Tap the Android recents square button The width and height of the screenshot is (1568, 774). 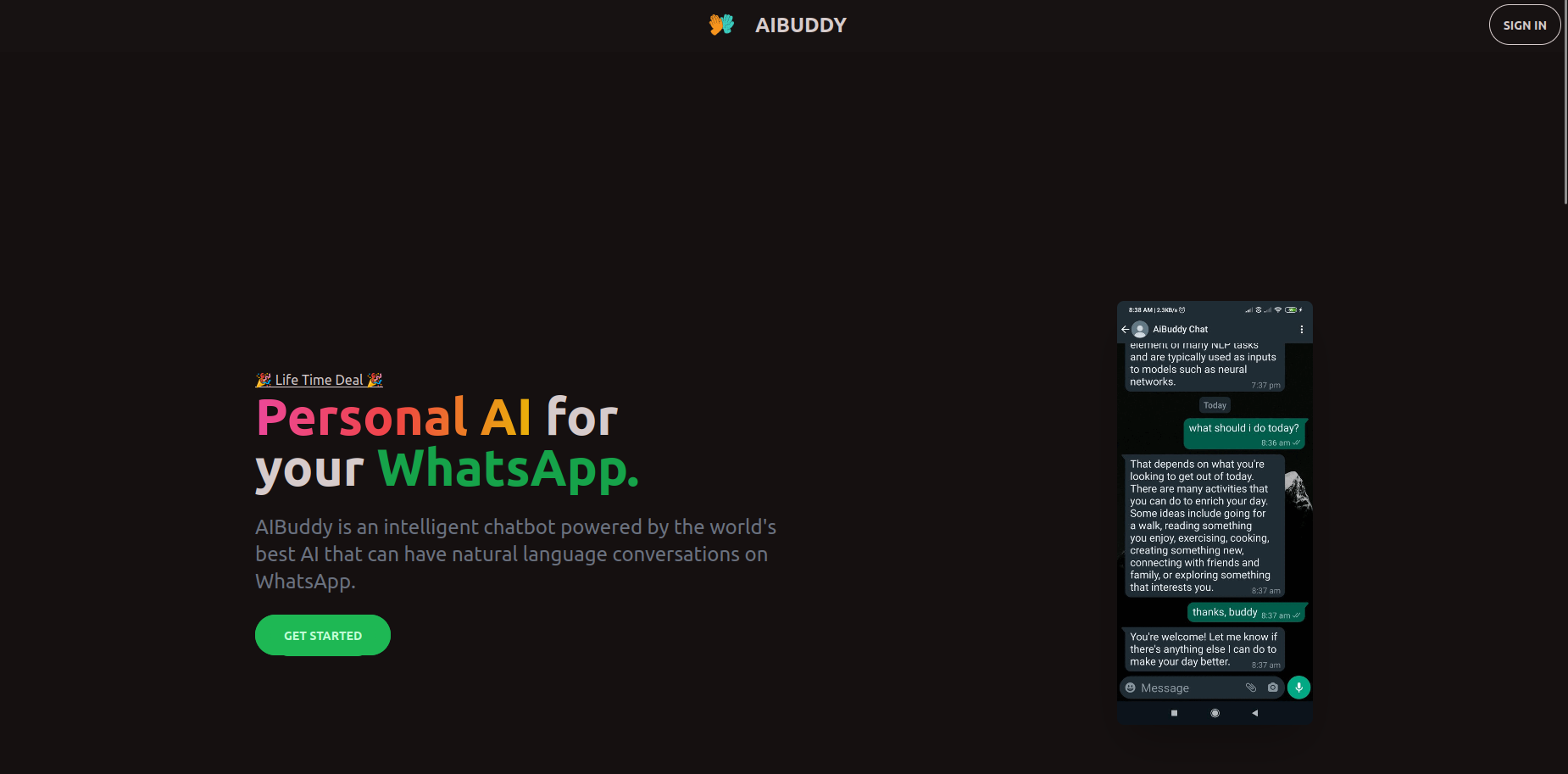pos(1174,714)
